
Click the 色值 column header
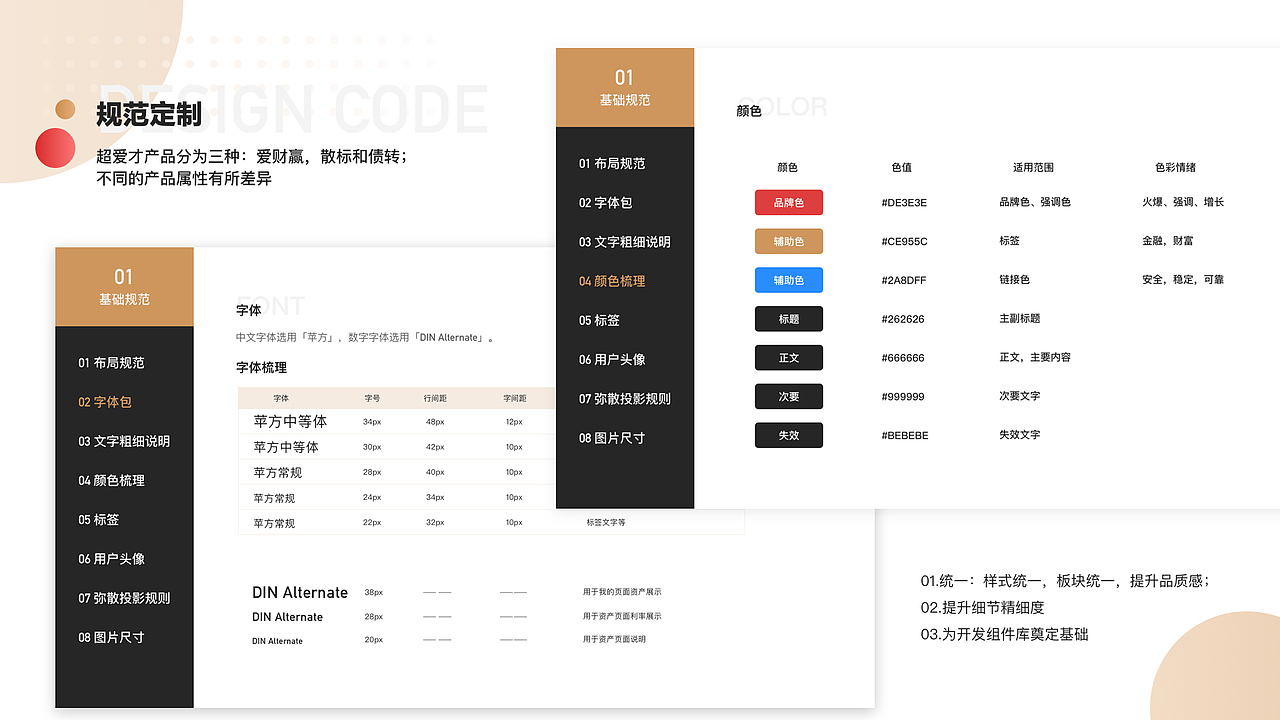pyautogui.click(x=901, y=167)
